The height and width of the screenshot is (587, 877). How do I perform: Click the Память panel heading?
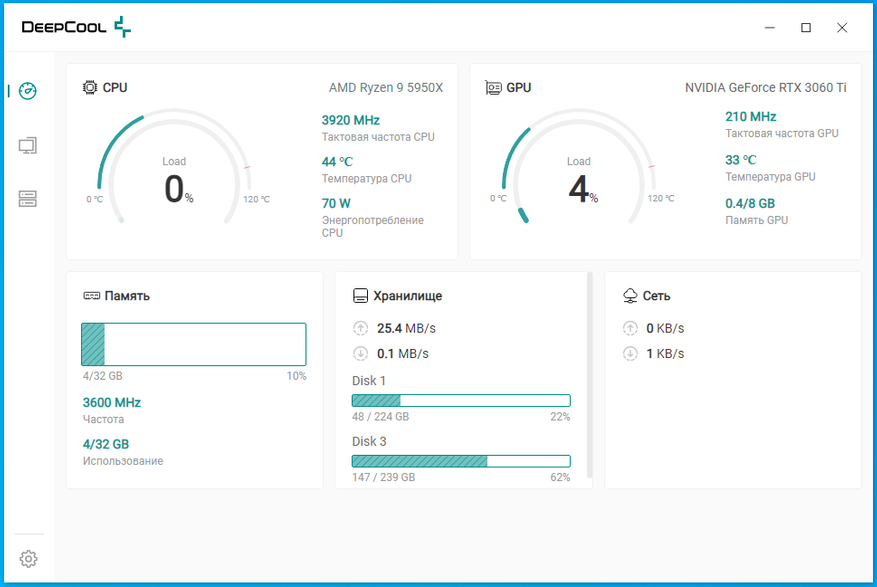127,296
